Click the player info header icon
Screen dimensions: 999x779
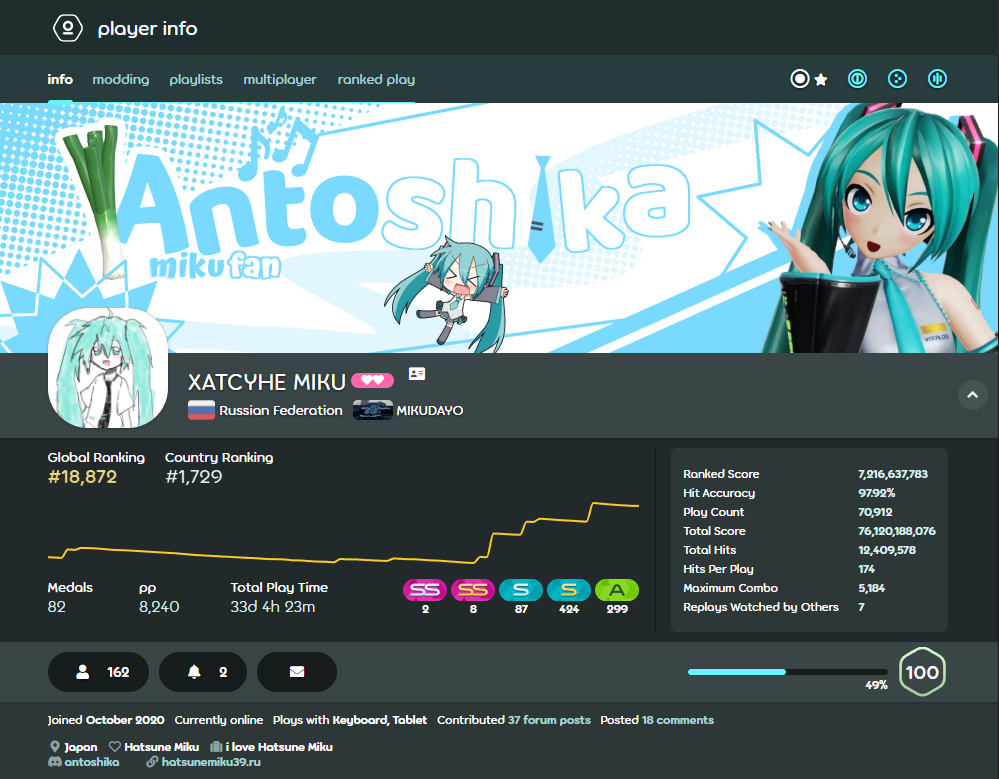point(68,28)
